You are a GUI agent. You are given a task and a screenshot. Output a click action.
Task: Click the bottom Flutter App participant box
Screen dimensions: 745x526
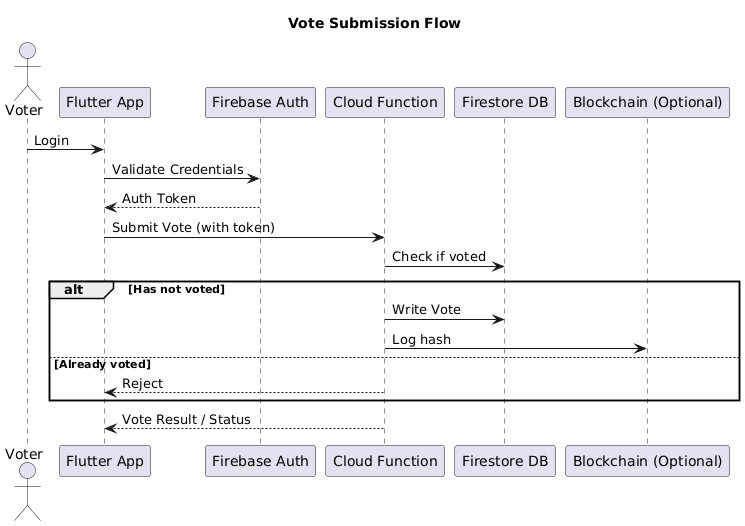pos(105,461)
